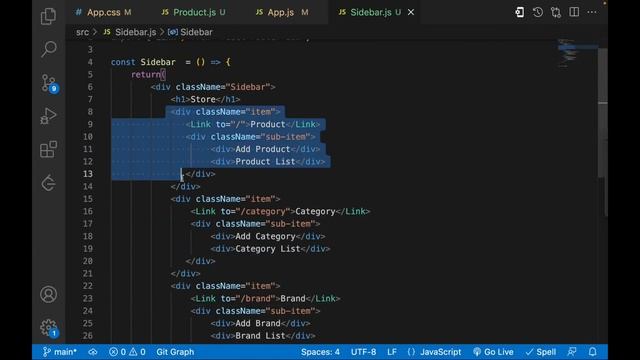Click line number 22 in gutter
Image resolution: width=640 pixels, height=360 pixels.
pyautogui.click(x=88, y=286)
